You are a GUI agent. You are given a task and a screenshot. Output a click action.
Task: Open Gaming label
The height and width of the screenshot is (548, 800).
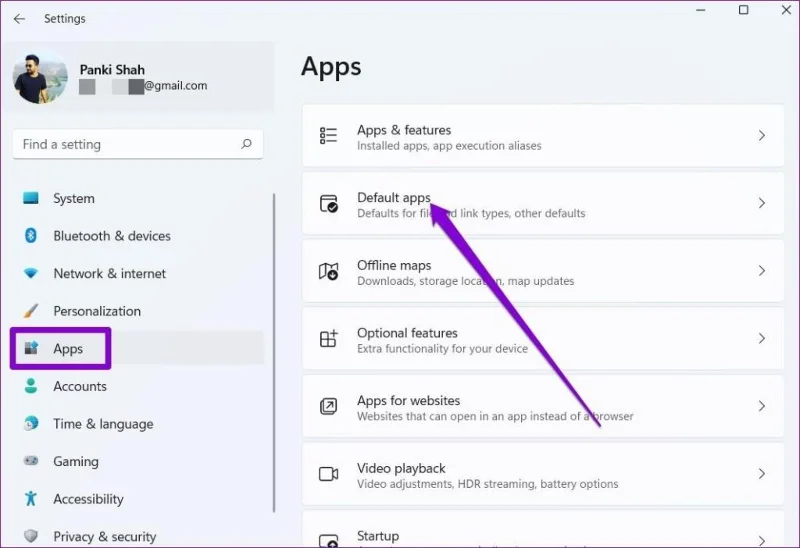(76, 461)
